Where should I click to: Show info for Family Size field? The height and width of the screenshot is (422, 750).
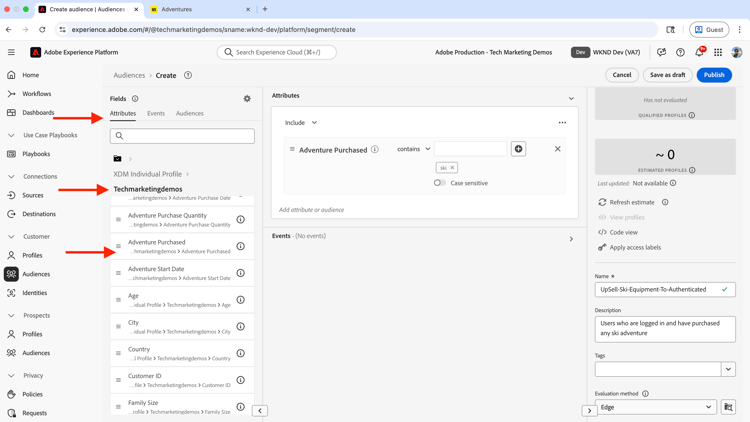241,407
